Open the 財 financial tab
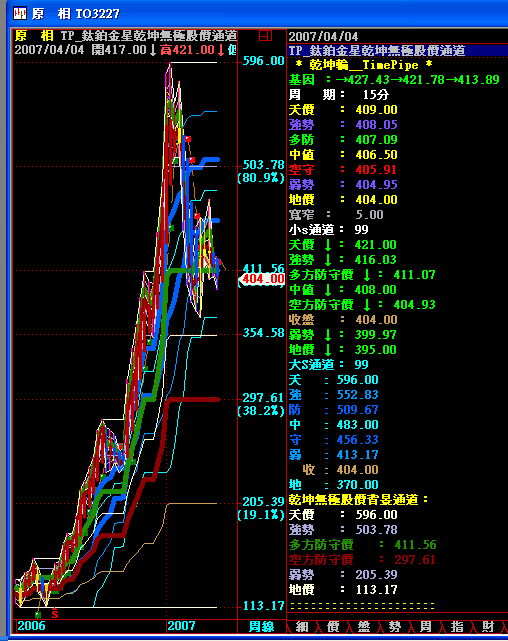 488,626
